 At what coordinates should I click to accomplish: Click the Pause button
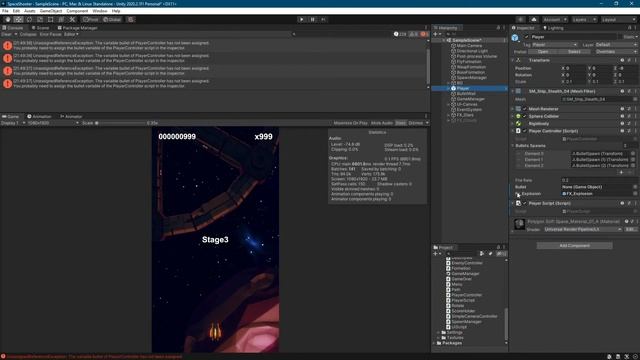(x=313, y=19)
